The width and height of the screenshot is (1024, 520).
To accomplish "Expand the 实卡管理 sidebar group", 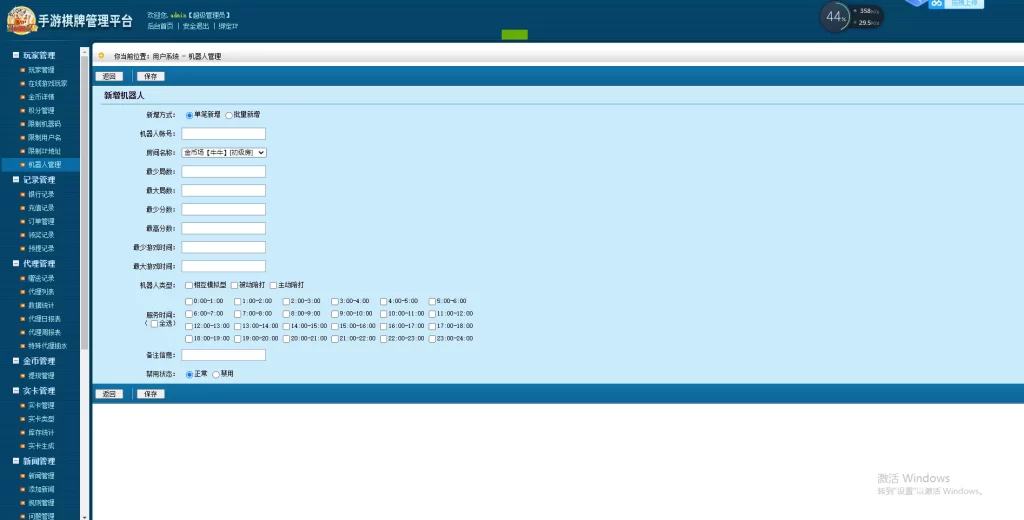I will point(39,391).
